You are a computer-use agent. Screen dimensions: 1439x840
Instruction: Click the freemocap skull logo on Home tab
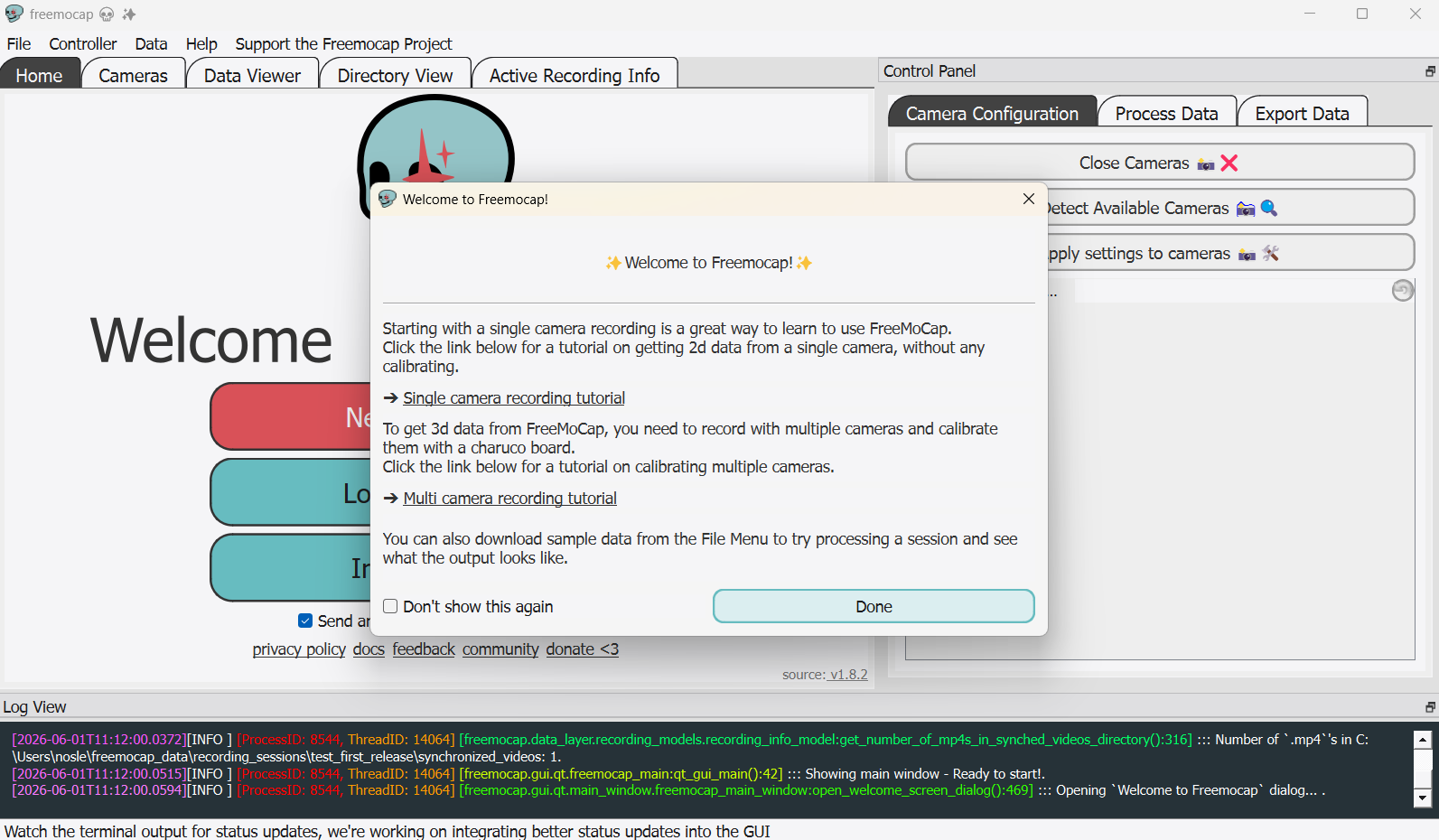(435, 138)
